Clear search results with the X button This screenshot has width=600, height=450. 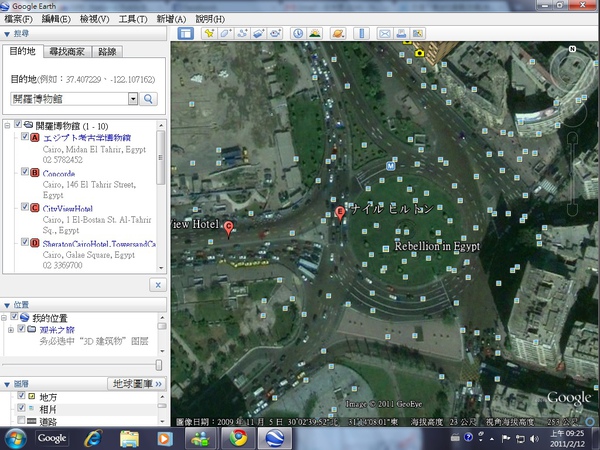pos(158,285)
